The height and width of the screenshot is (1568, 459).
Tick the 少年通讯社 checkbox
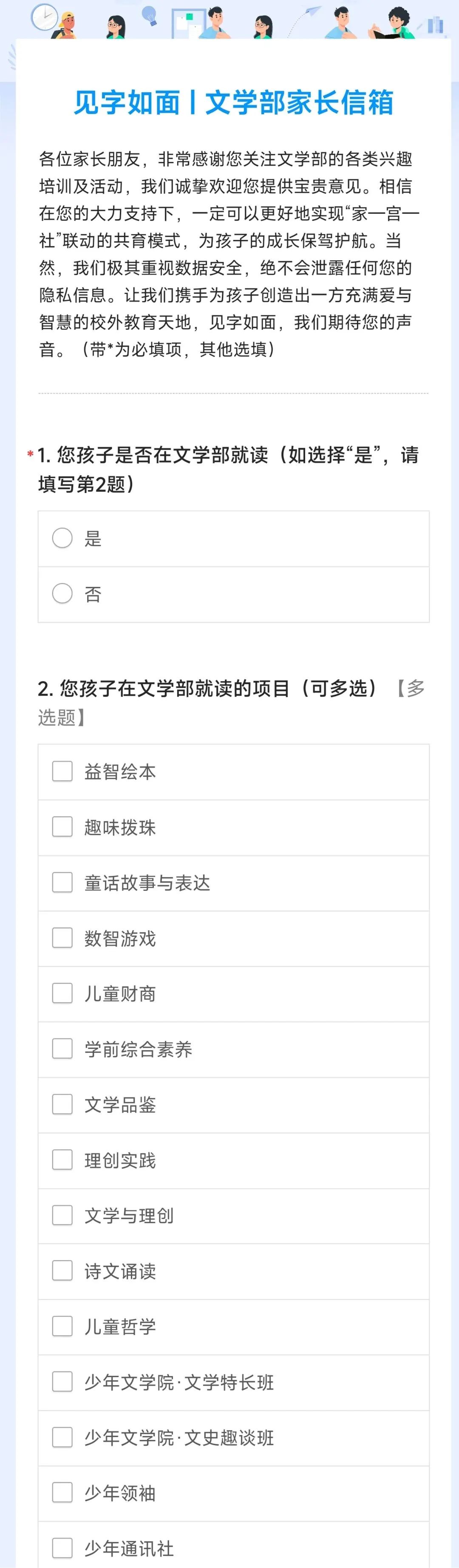click(62, 1548)
